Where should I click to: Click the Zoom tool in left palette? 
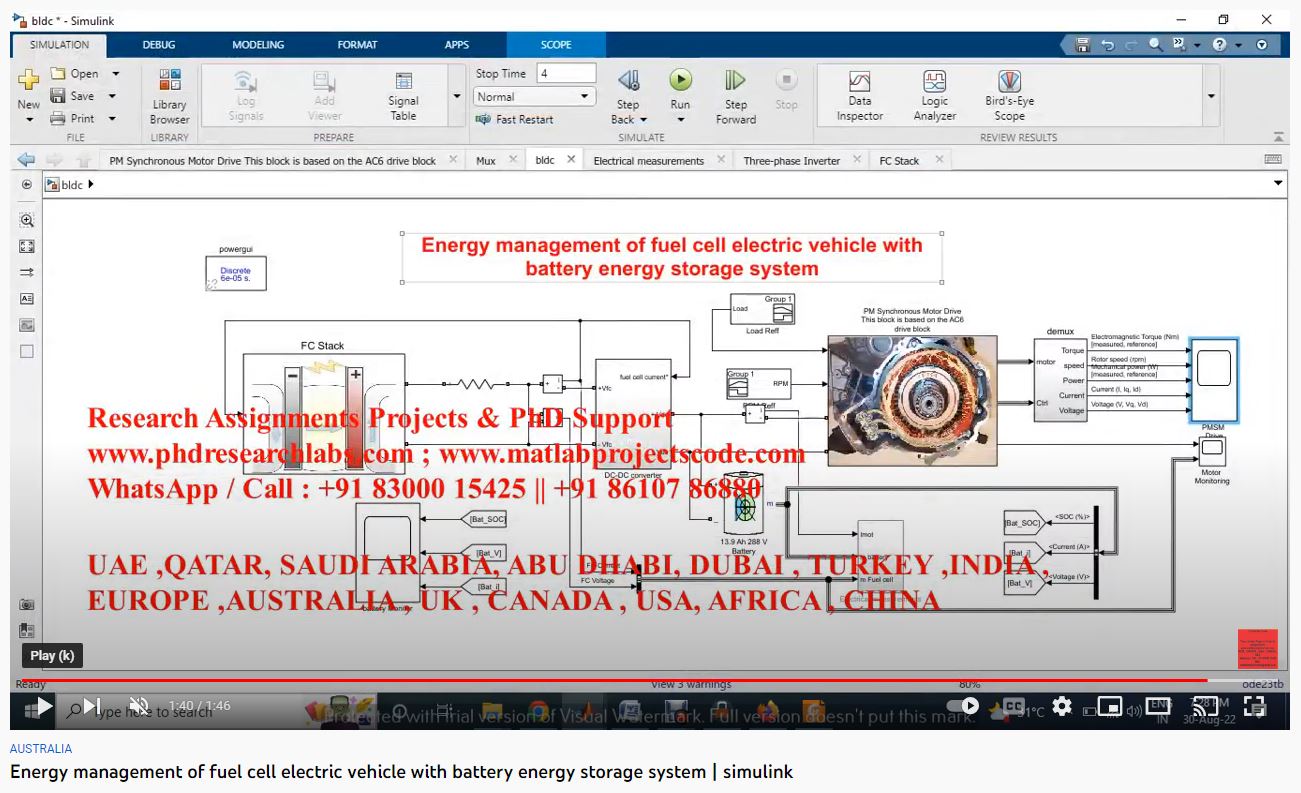click(27, 220)
